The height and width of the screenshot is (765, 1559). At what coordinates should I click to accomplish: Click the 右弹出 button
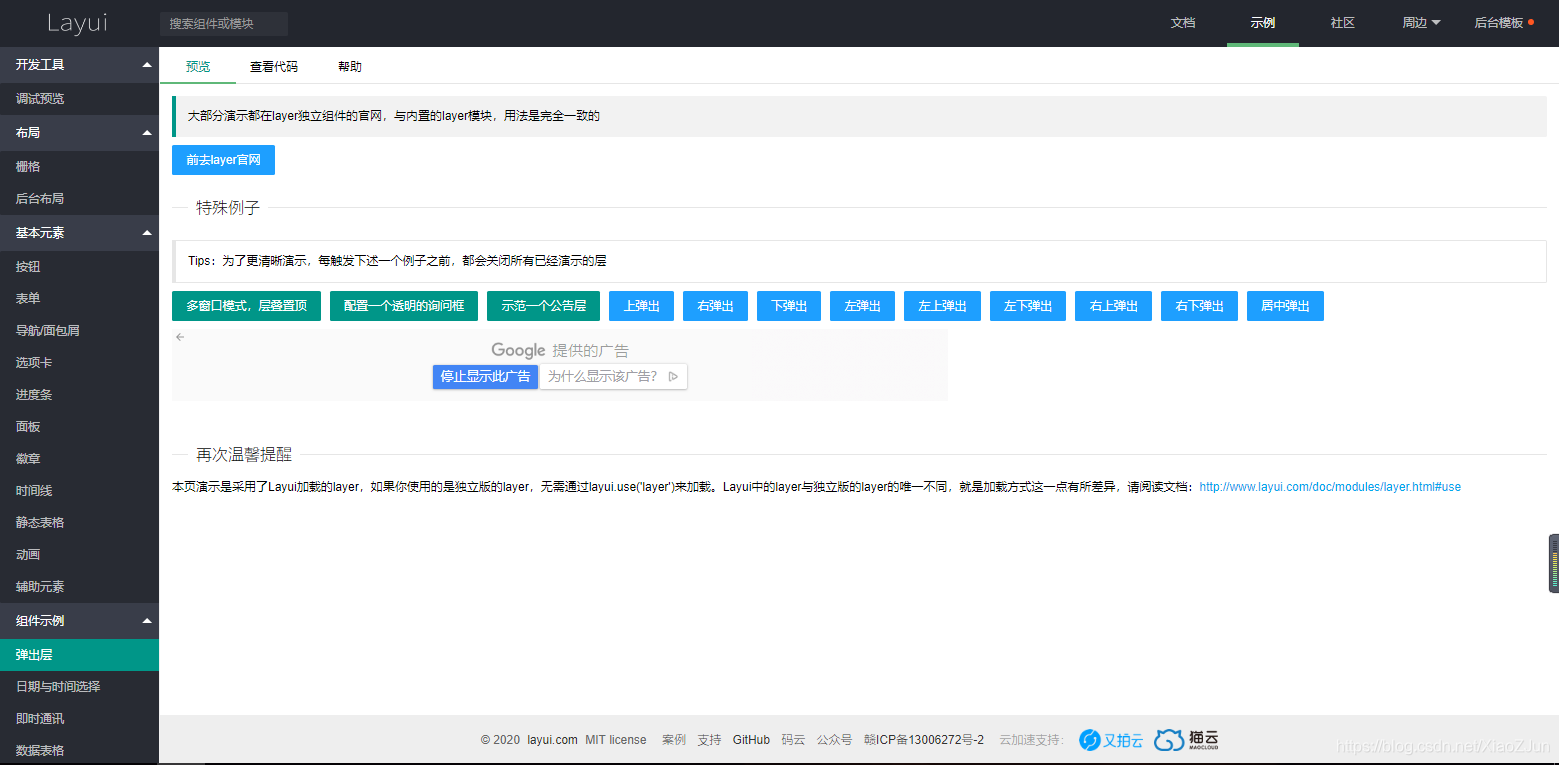tap(715, 306)
